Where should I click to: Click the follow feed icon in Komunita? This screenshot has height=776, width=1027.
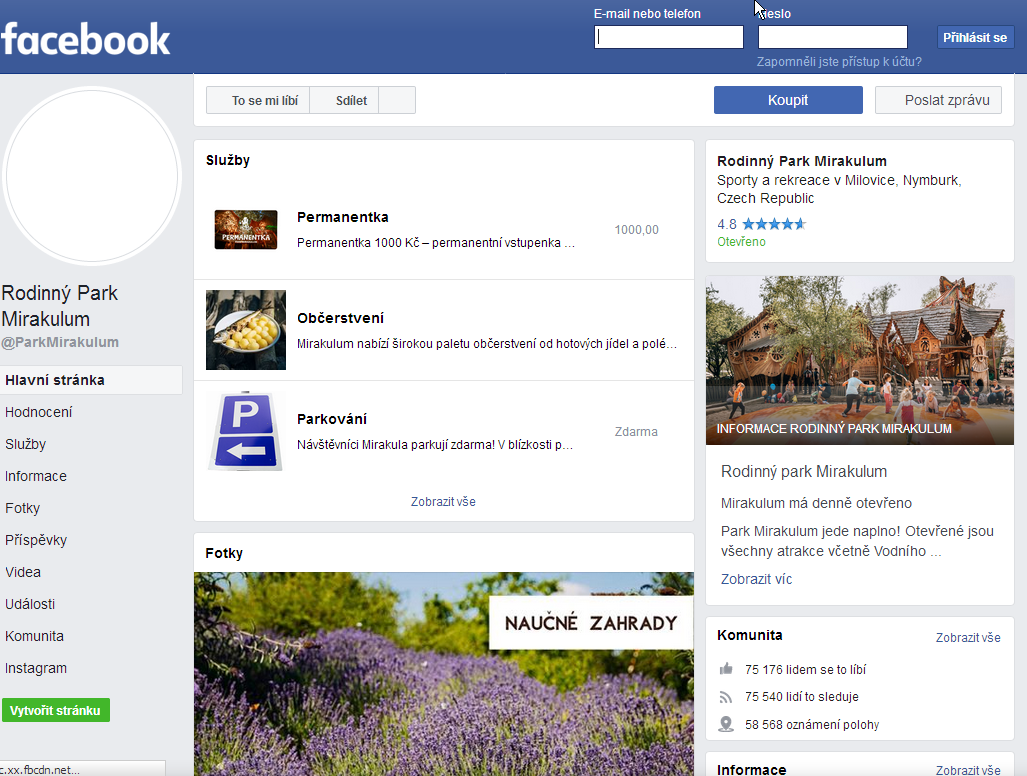click(x=726, y=697)
